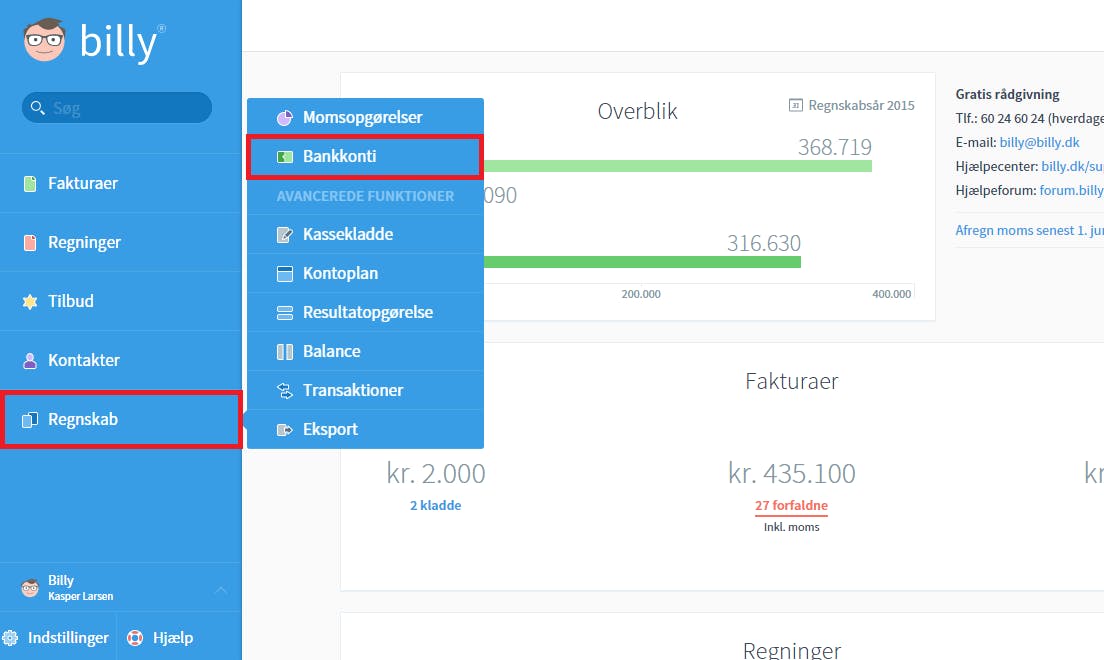Click the Gratis rådgivning heading
Viewport: 1104px width, 660px height.
coord(1007,94)
